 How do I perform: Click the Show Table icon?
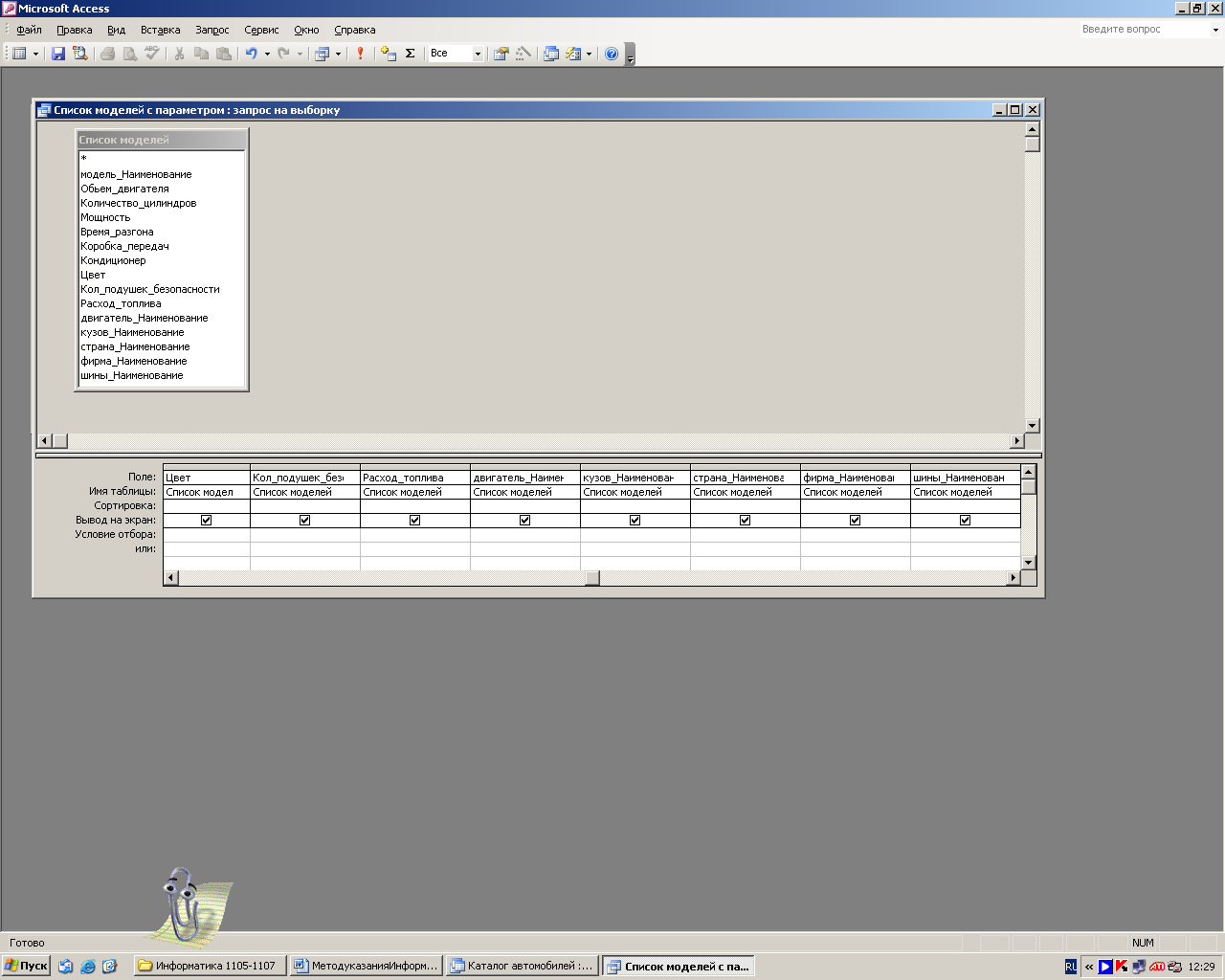tap(388, 54)
